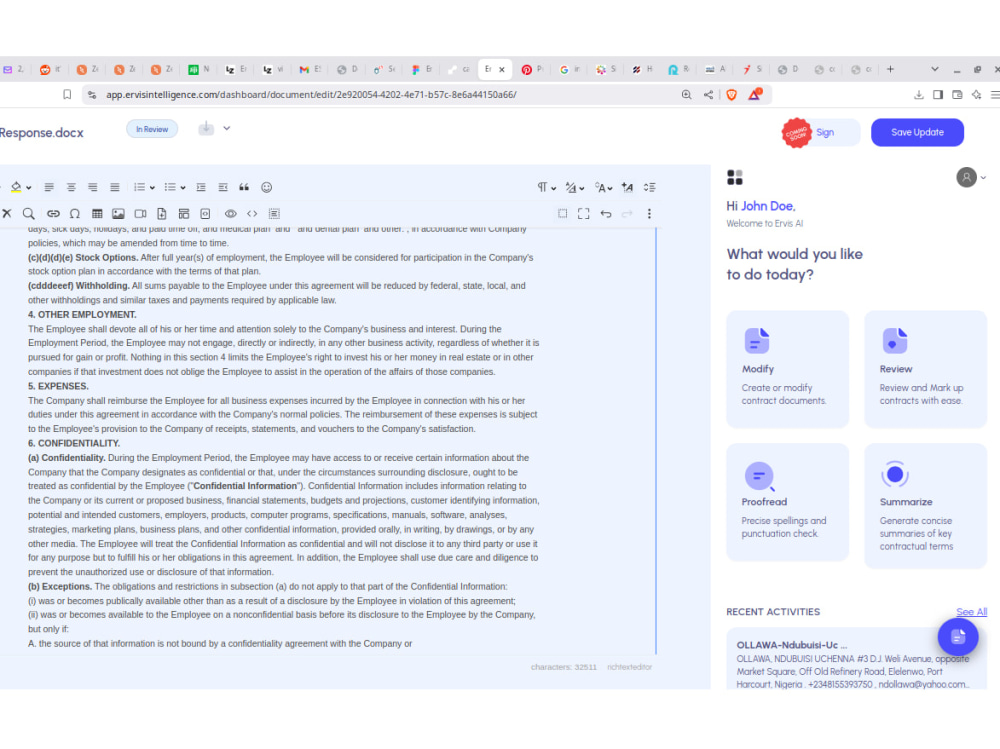
Task: Expand the profile menu chevron
Action: 983,178
